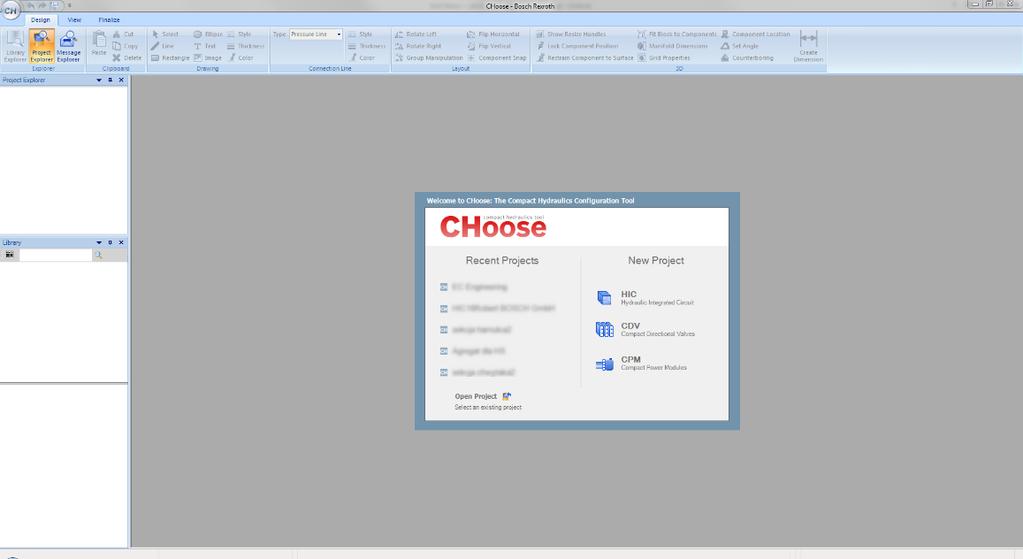1023x559 pixels.
Task: Open Grid Properties
Action: (664, 58)
